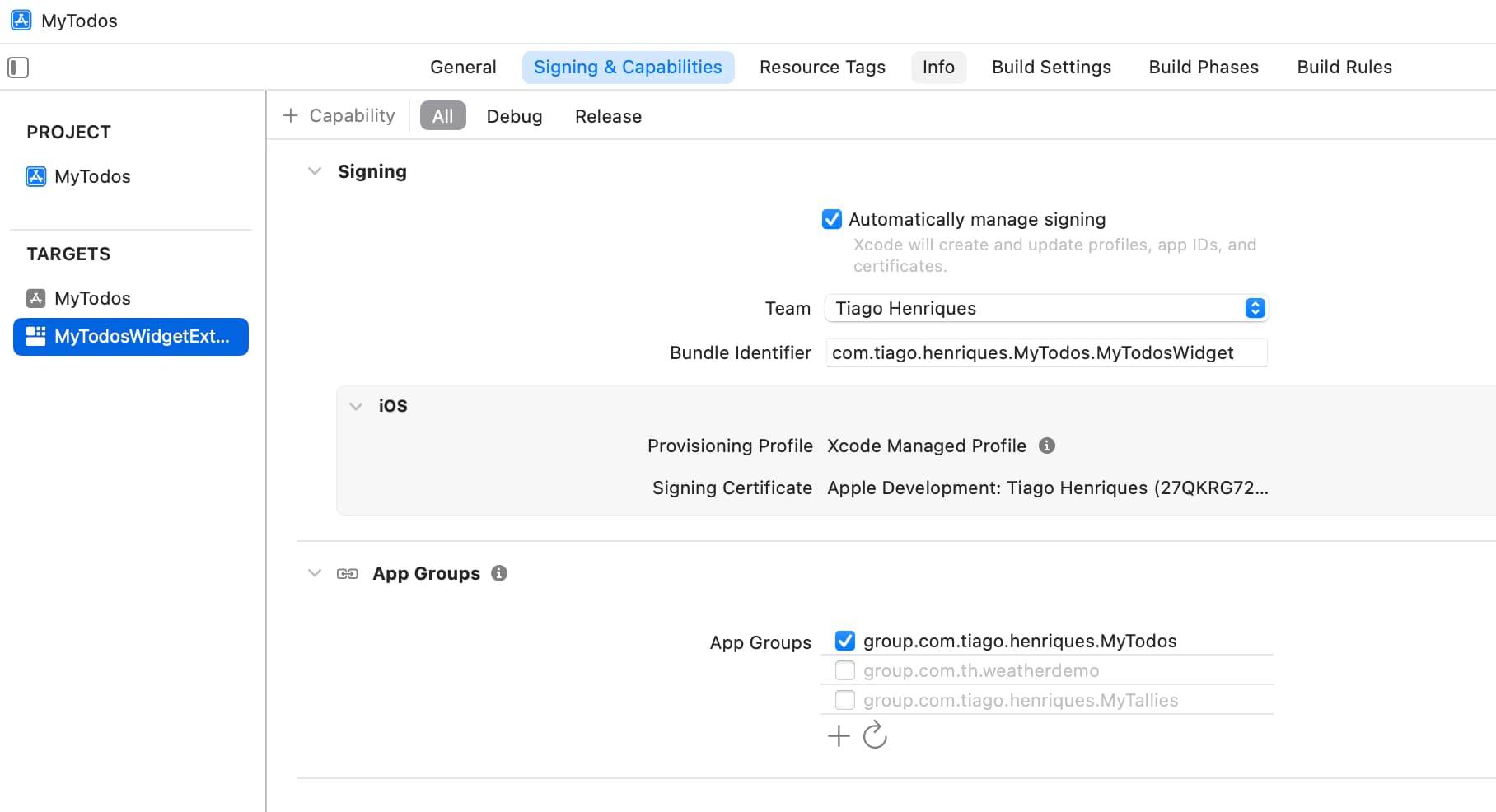Open the Info tab

(x=938, y=68)
